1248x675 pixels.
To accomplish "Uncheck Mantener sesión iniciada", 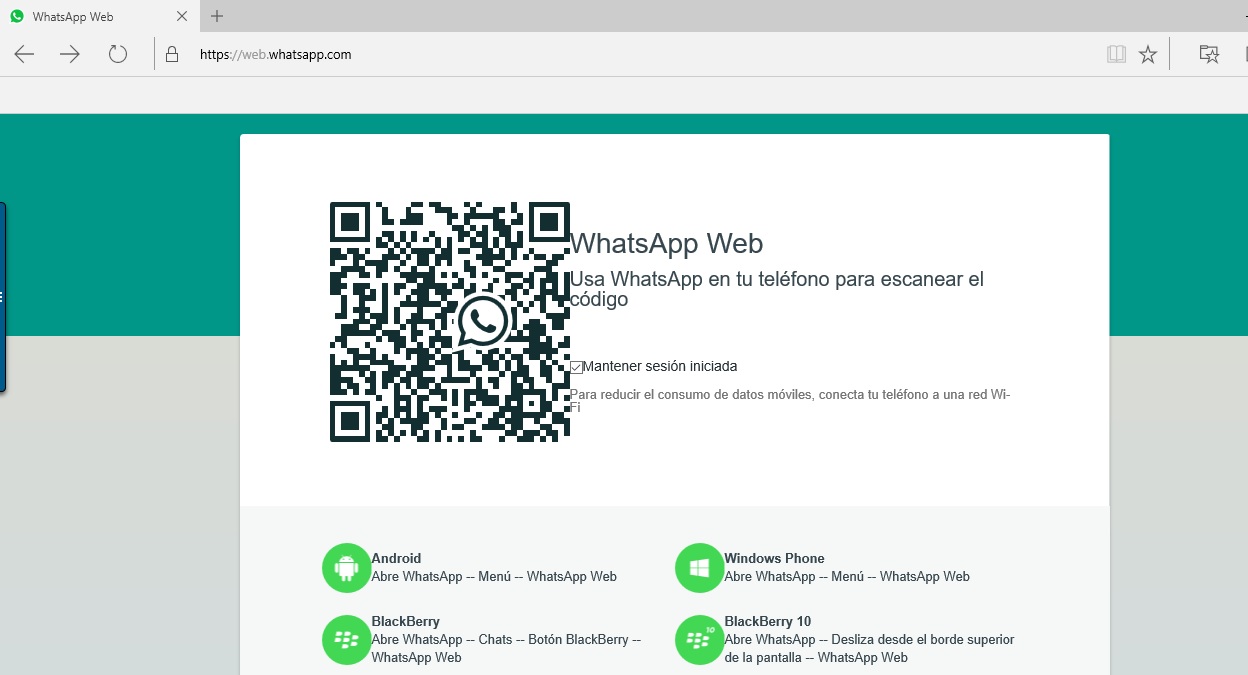I will (x=575, y=367).
